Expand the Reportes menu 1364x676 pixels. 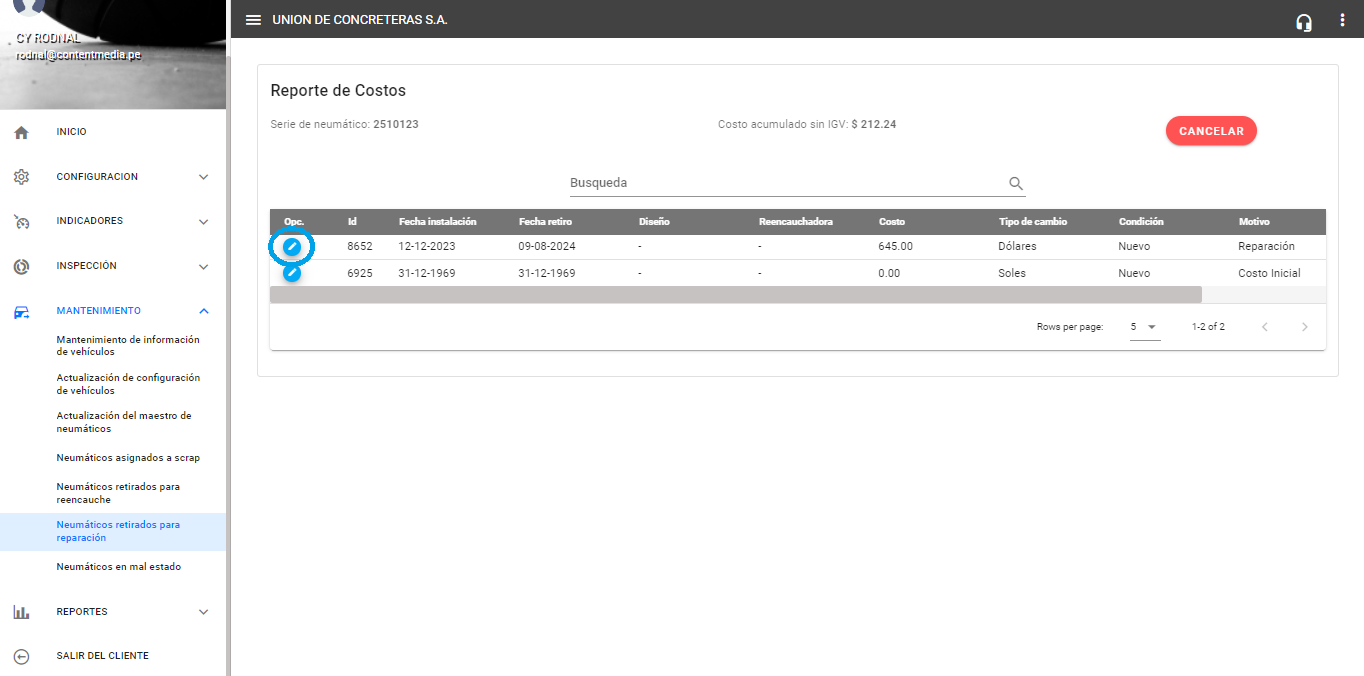(203, 612)
